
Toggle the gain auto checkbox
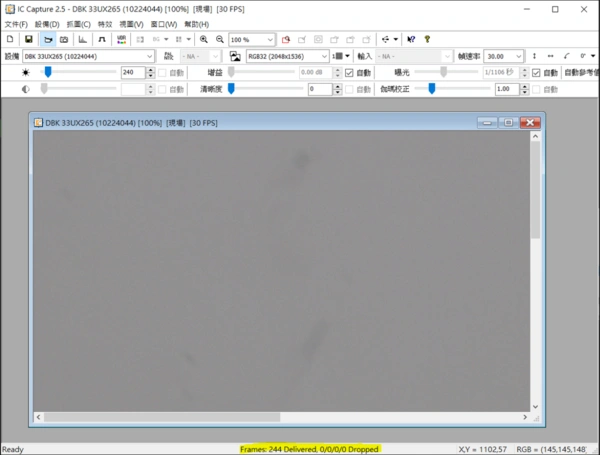pyautogui.click(x=350, y=73)
